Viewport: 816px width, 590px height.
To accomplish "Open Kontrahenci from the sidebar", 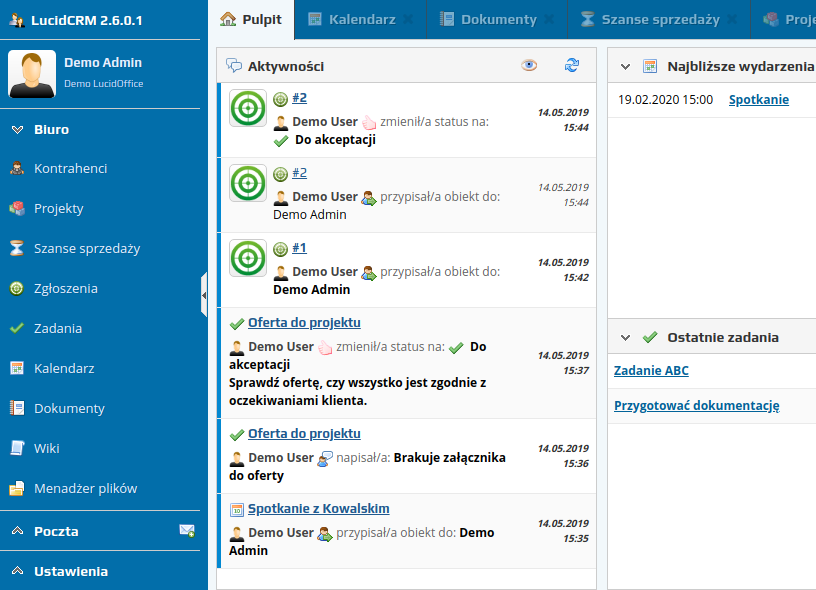I will point(70,169).
